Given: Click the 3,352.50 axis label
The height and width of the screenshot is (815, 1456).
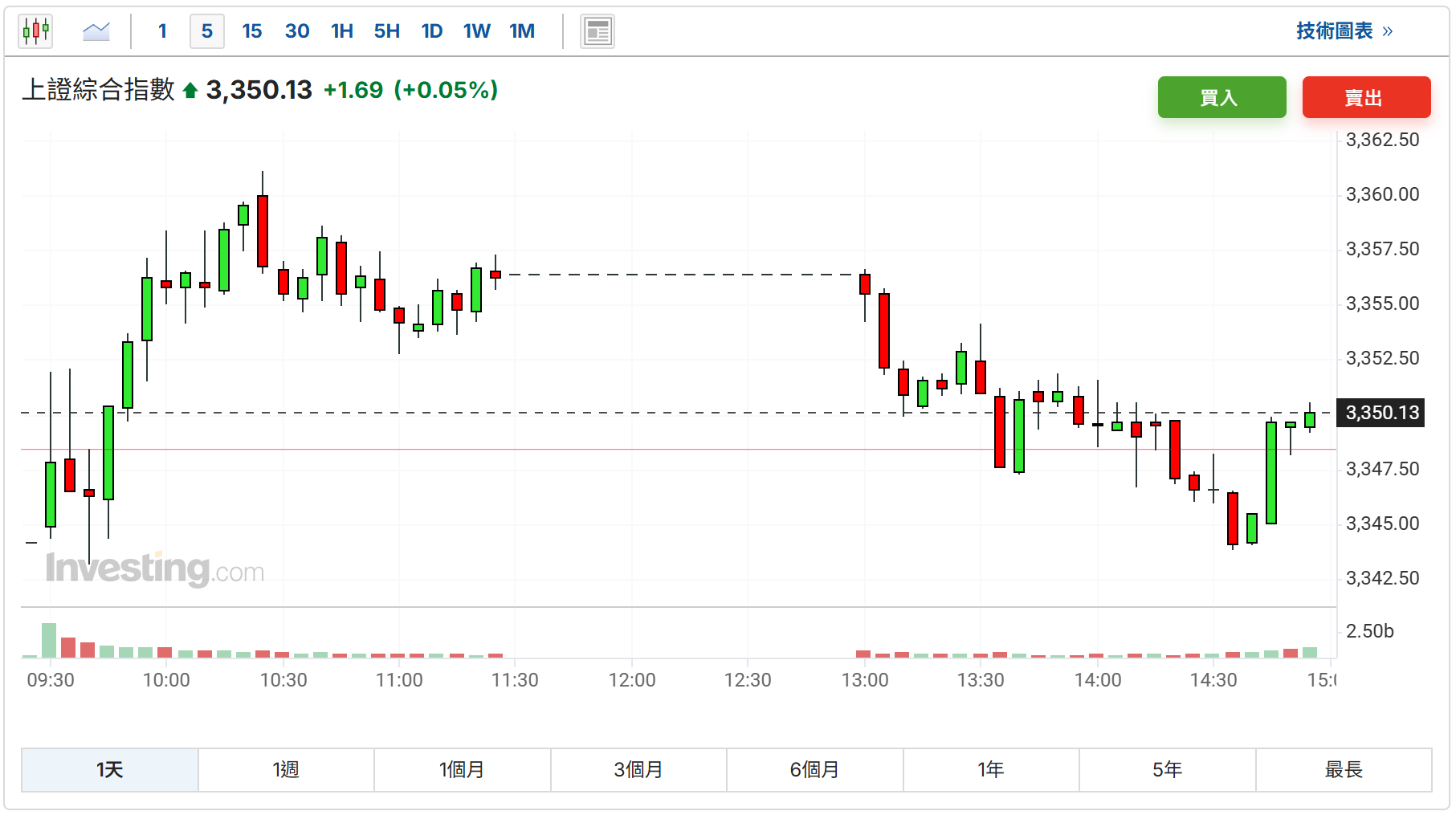Looking at the screenshot, I should coord(1383,358).
